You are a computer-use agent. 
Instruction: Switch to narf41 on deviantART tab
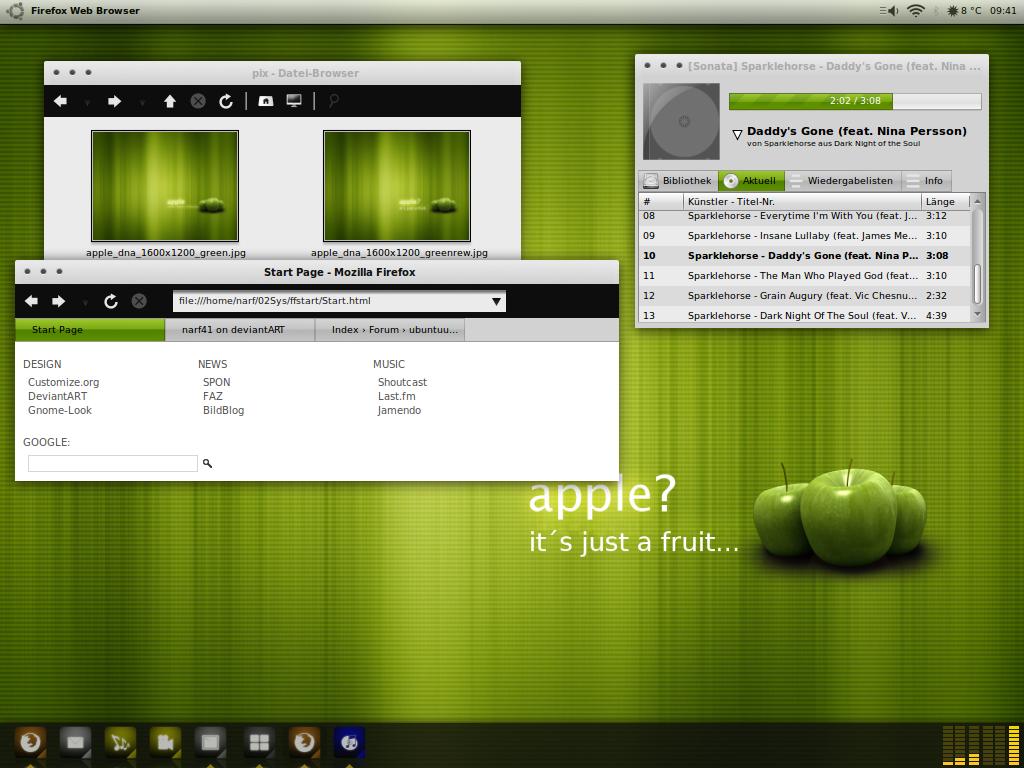pyautogui.click(x=240, y=330)
